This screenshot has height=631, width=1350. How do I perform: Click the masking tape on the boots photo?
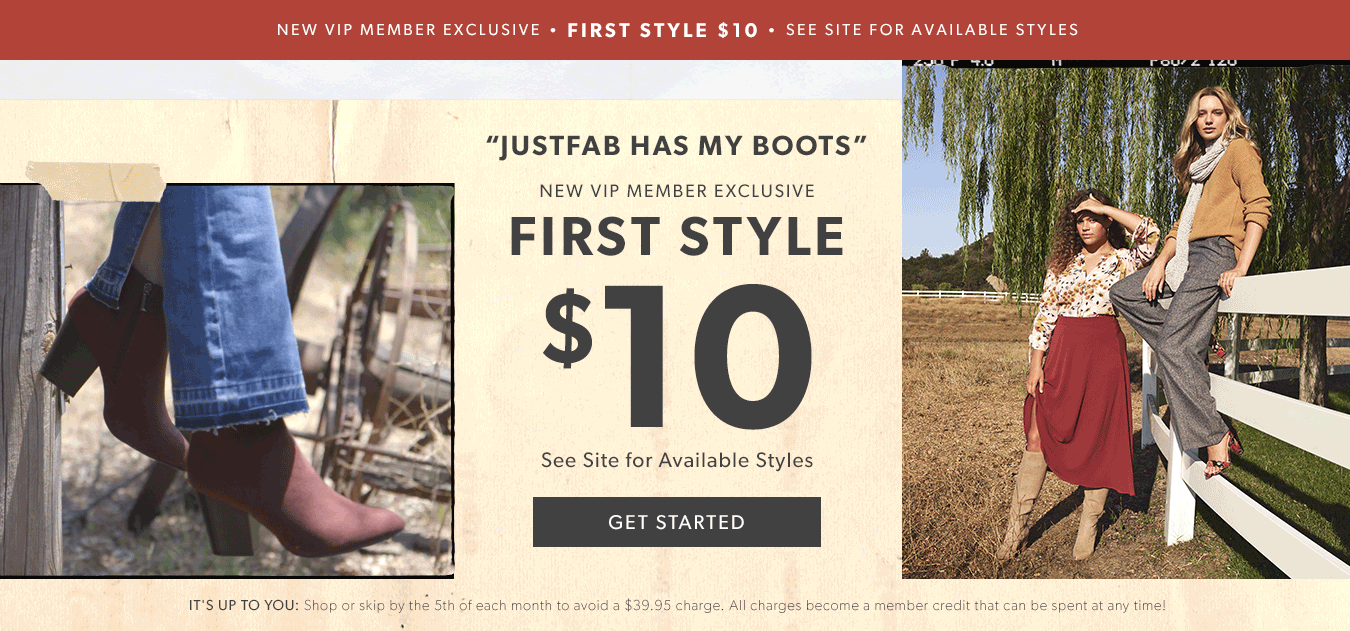pyautogui.click(x=110, y=182)
